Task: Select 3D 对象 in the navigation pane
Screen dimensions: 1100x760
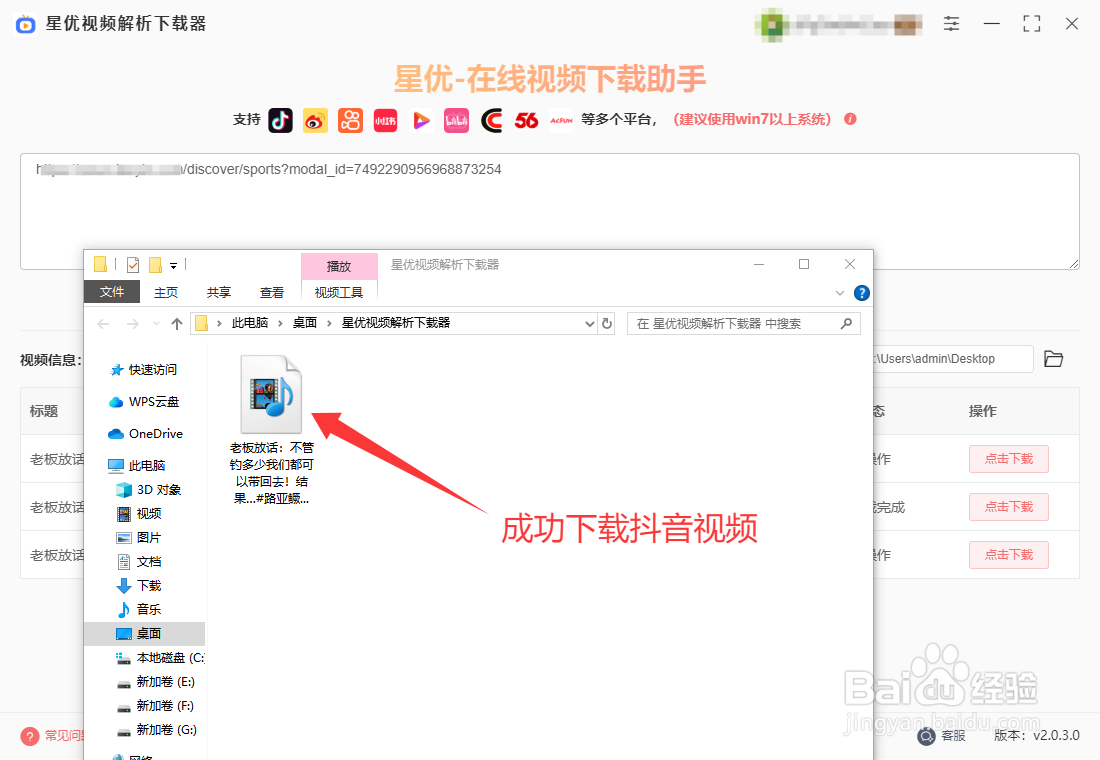Action: coord(149,490)
